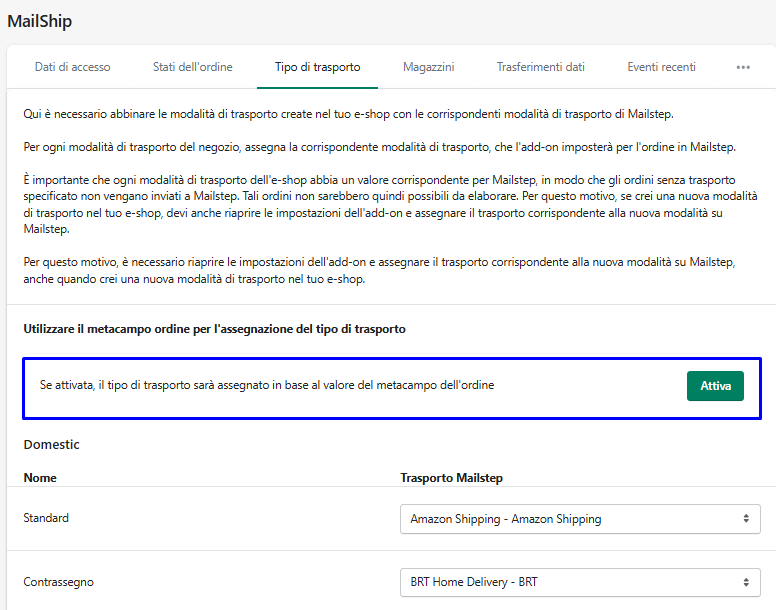The height and width of the screenshot is (610, 776).
Task: Open the more tabs ellipsis menu
Action: [743, 67]
